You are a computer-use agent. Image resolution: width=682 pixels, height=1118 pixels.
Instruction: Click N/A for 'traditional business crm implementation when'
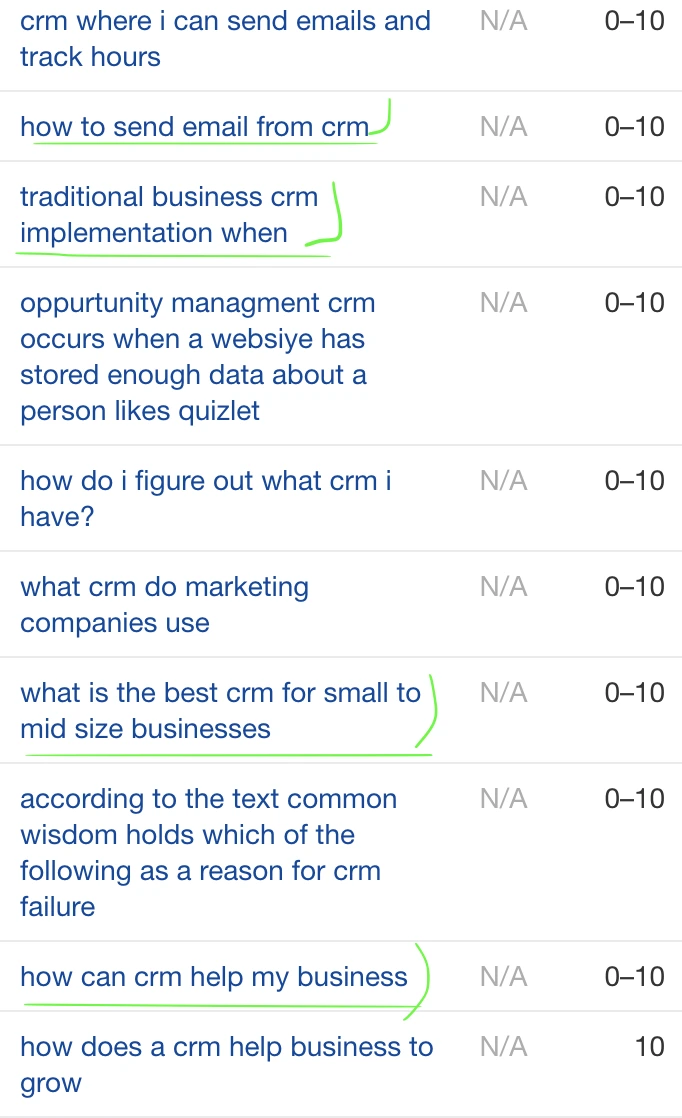[x=504, y=196]
